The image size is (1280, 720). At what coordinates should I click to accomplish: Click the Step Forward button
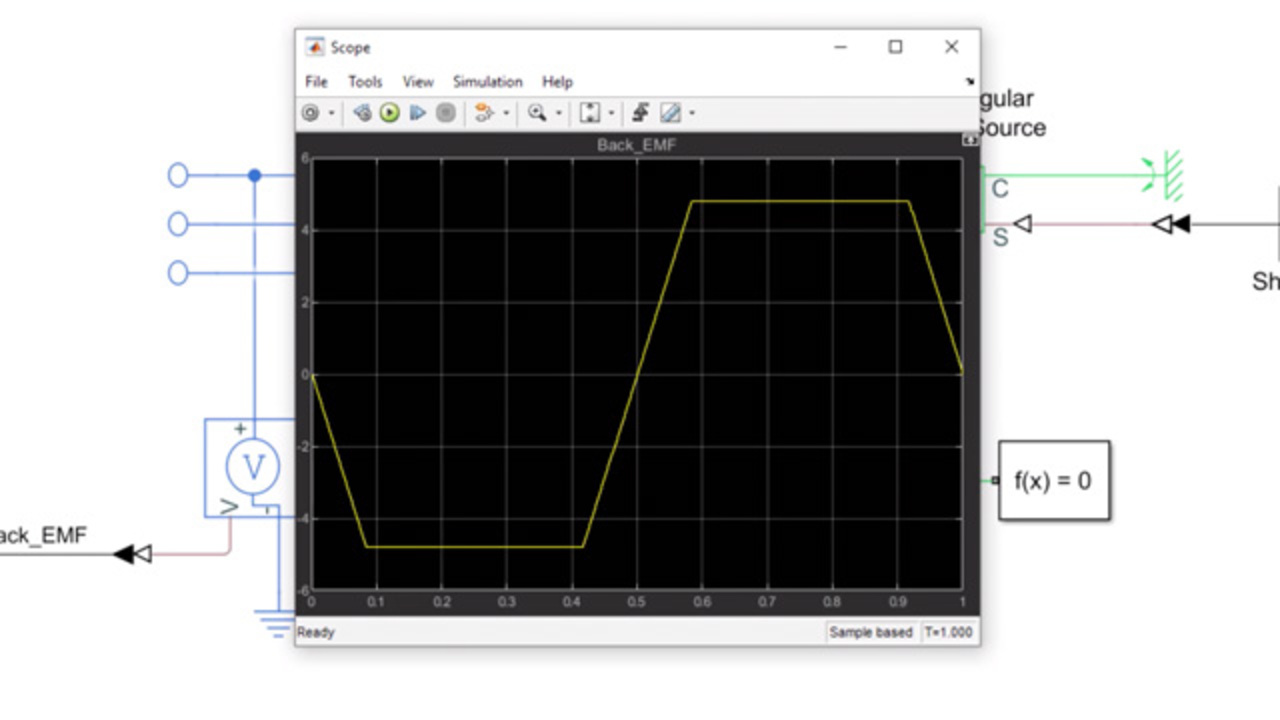[418, 113]
